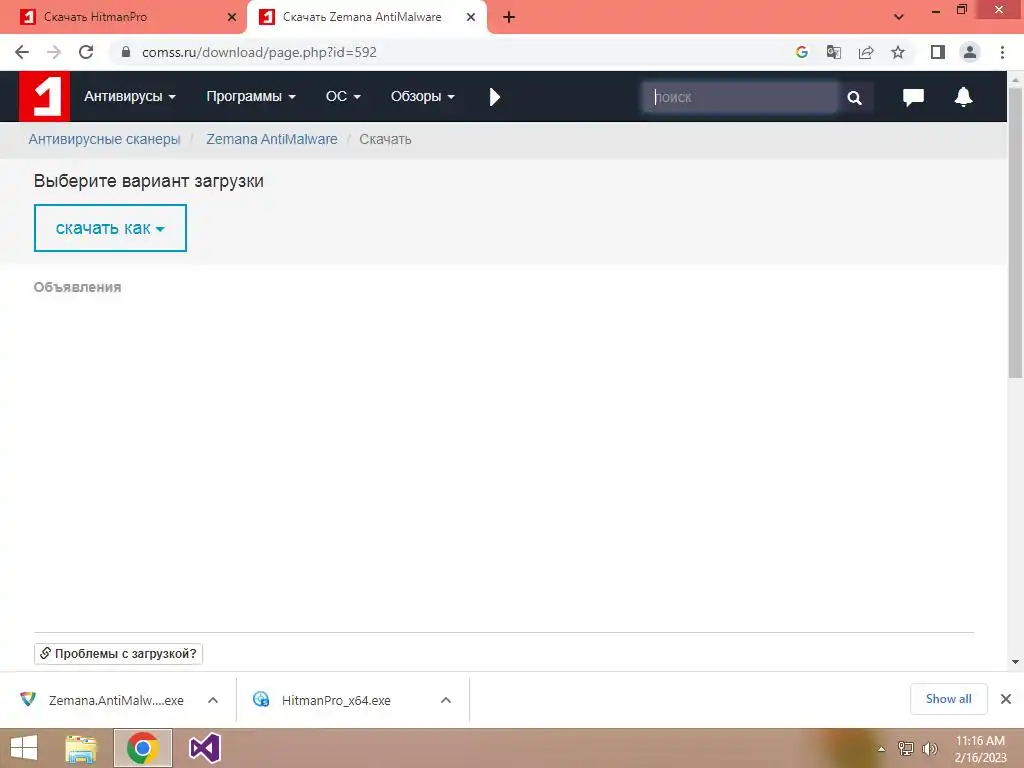Open the notifications bell icon
The image size is (1024, 768).
tap(963, 97)
